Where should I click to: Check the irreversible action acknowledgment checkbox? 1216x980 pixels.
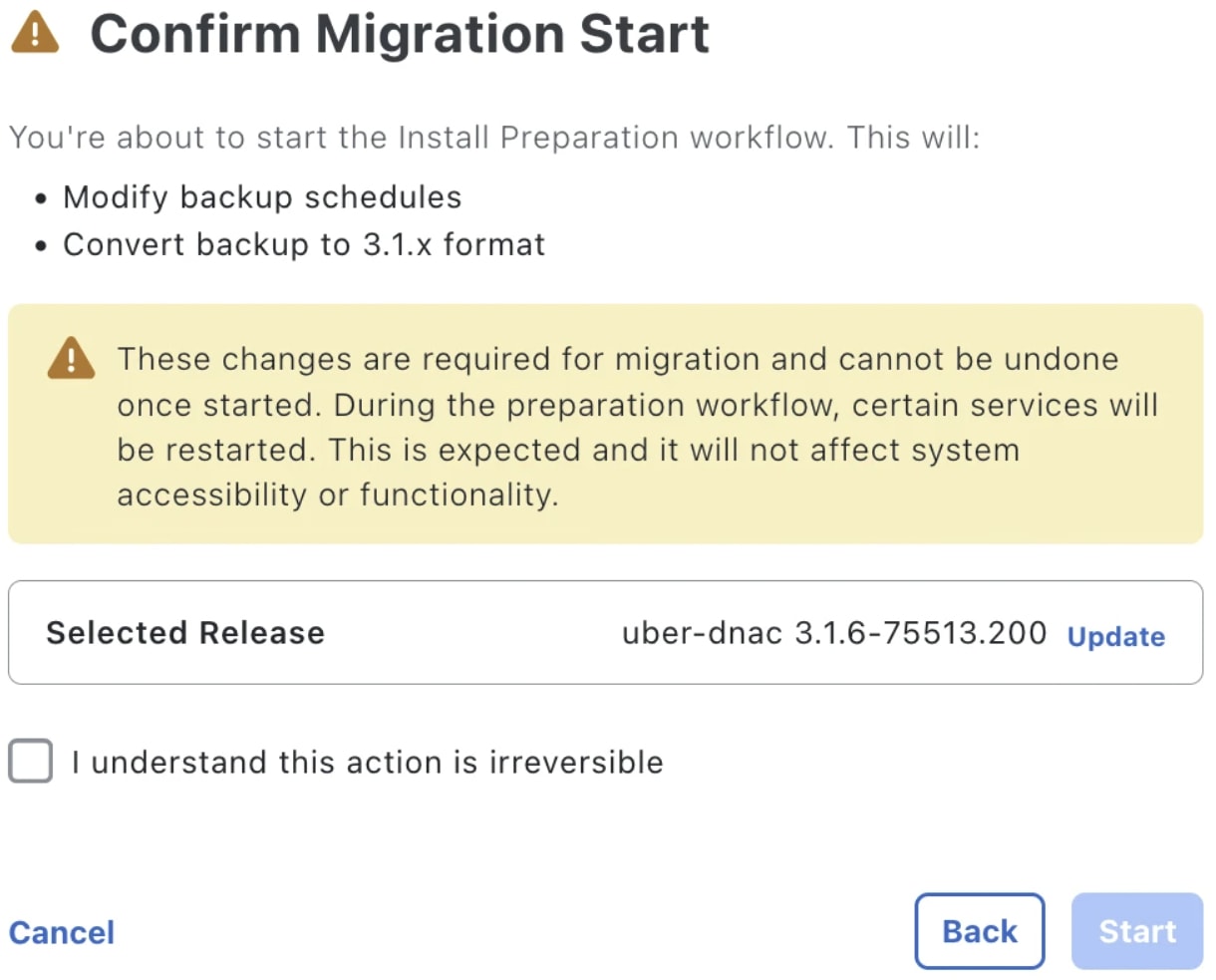point(31,762)
